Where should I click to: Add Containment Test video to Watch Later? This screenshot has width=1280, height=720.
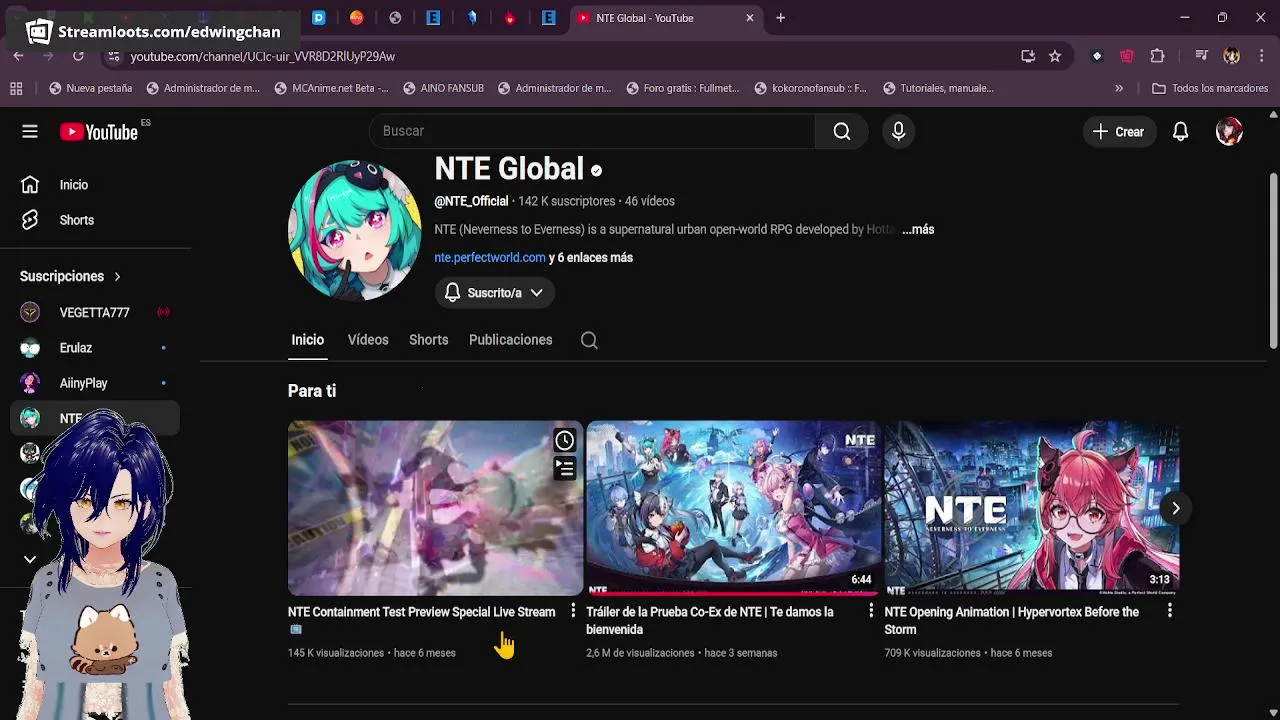coord(565,440)
